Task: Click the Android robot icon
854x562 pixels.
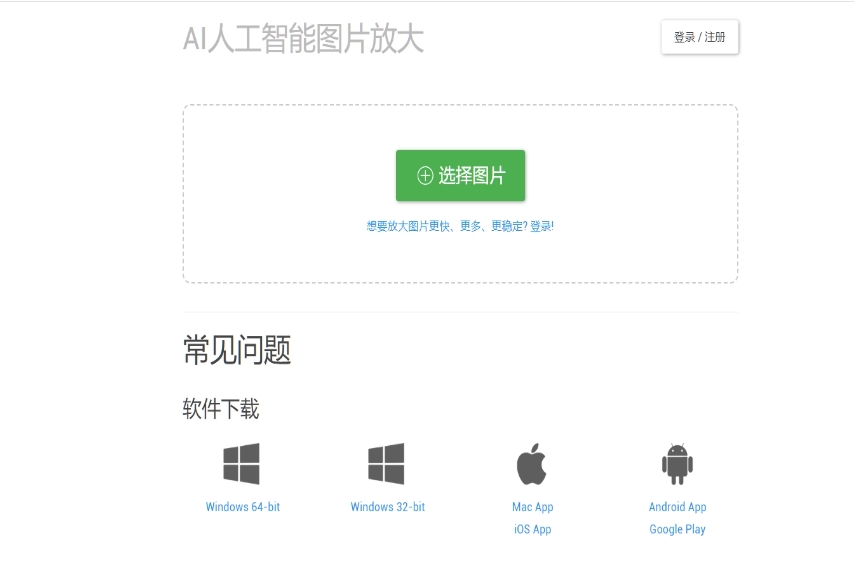Action: [677, 464]
